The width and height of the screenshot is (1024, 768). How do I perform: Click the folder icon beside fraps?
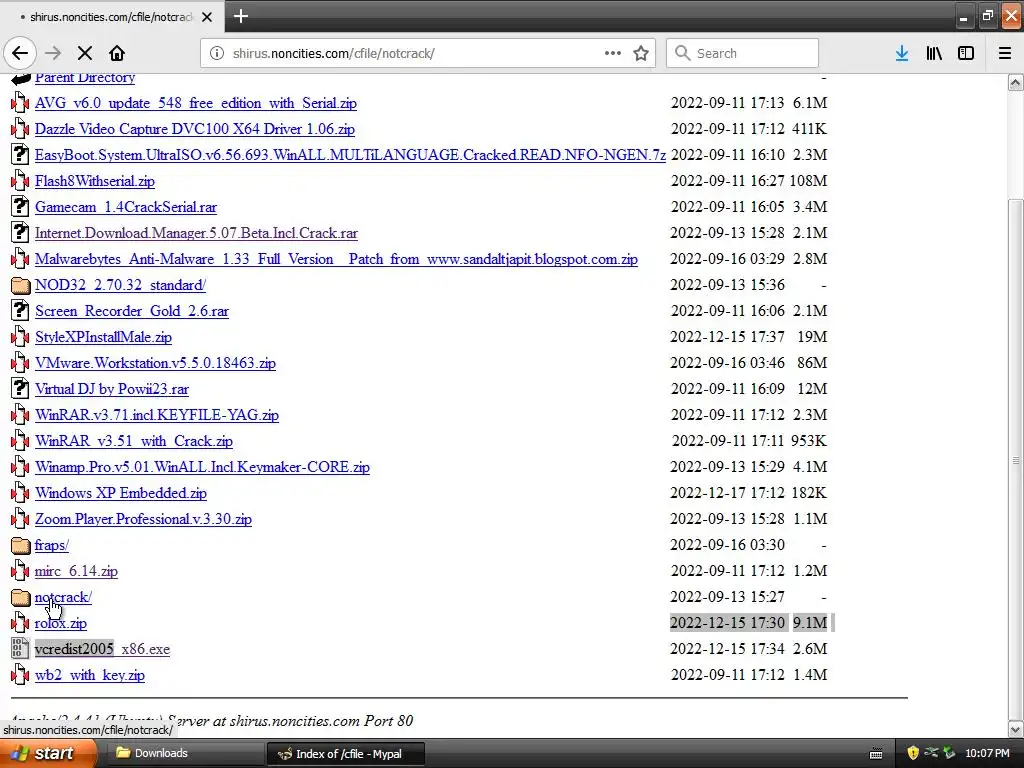(21, 545)
